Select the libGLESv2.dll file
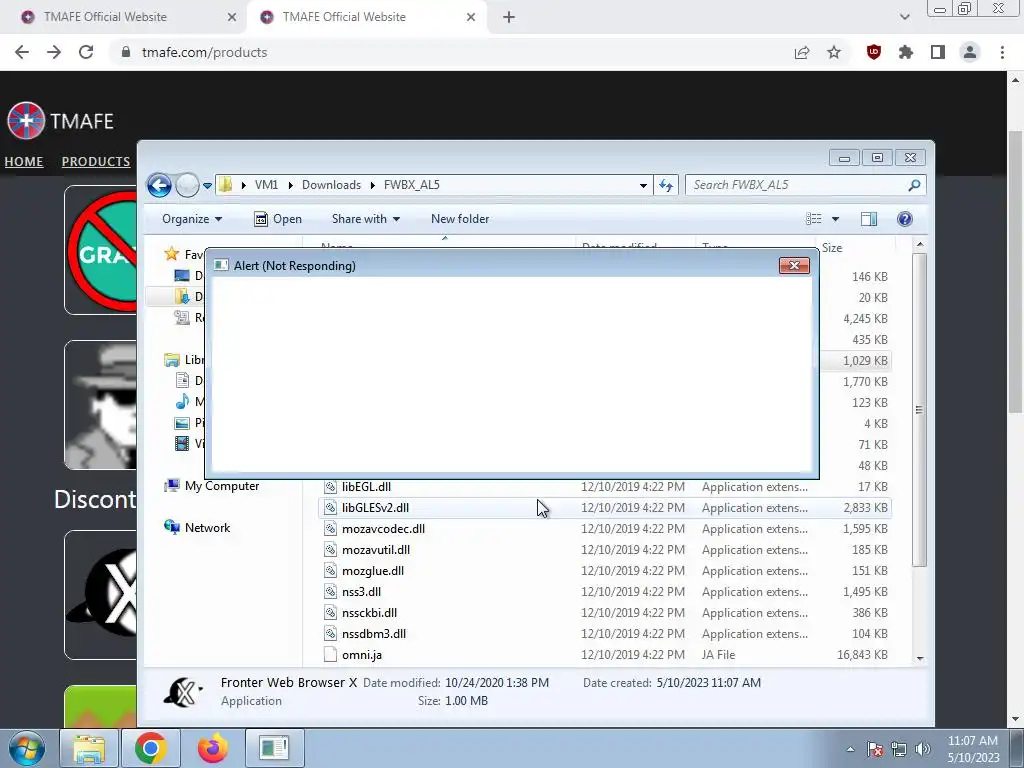Screen dimensions: 1024x768 coord(605,507)
